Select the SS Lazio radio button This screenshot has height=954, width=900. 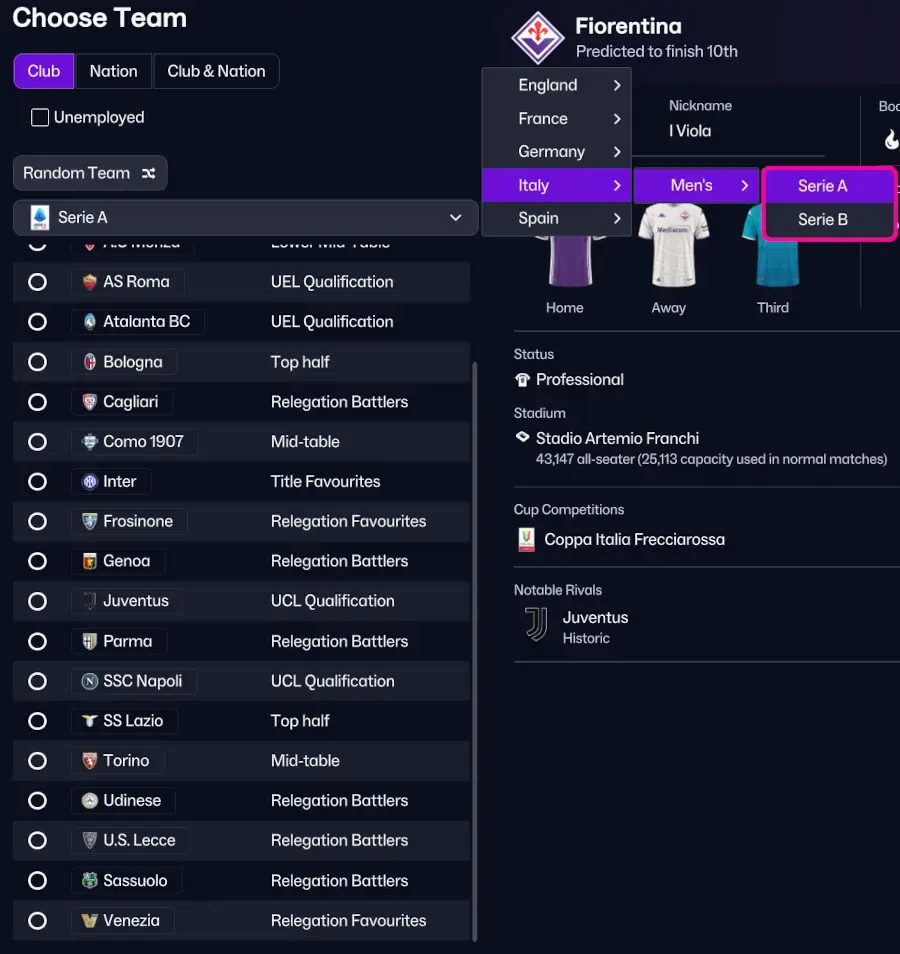pyautogui.click(x=38, y=721)
